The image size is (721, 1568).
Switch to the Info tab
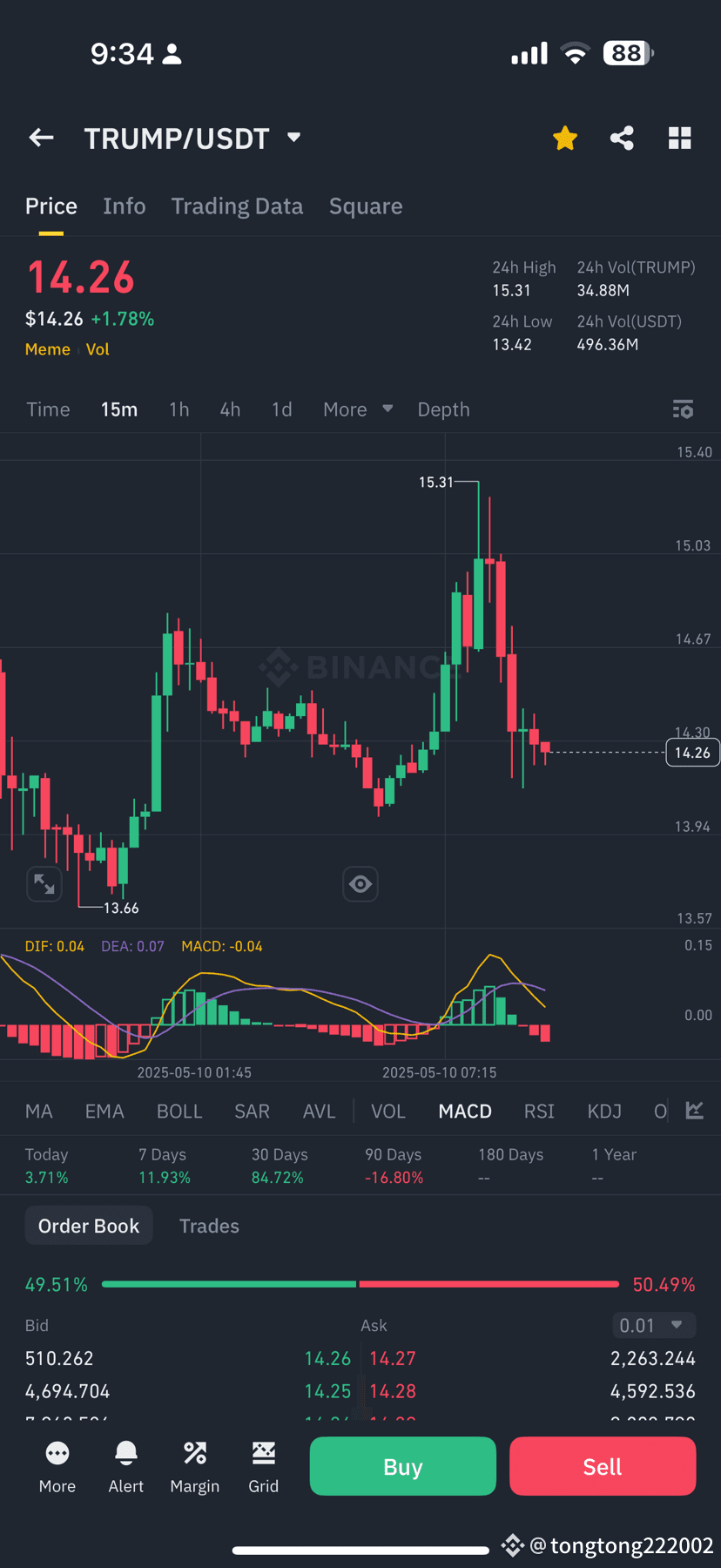(x=125, y=206)
